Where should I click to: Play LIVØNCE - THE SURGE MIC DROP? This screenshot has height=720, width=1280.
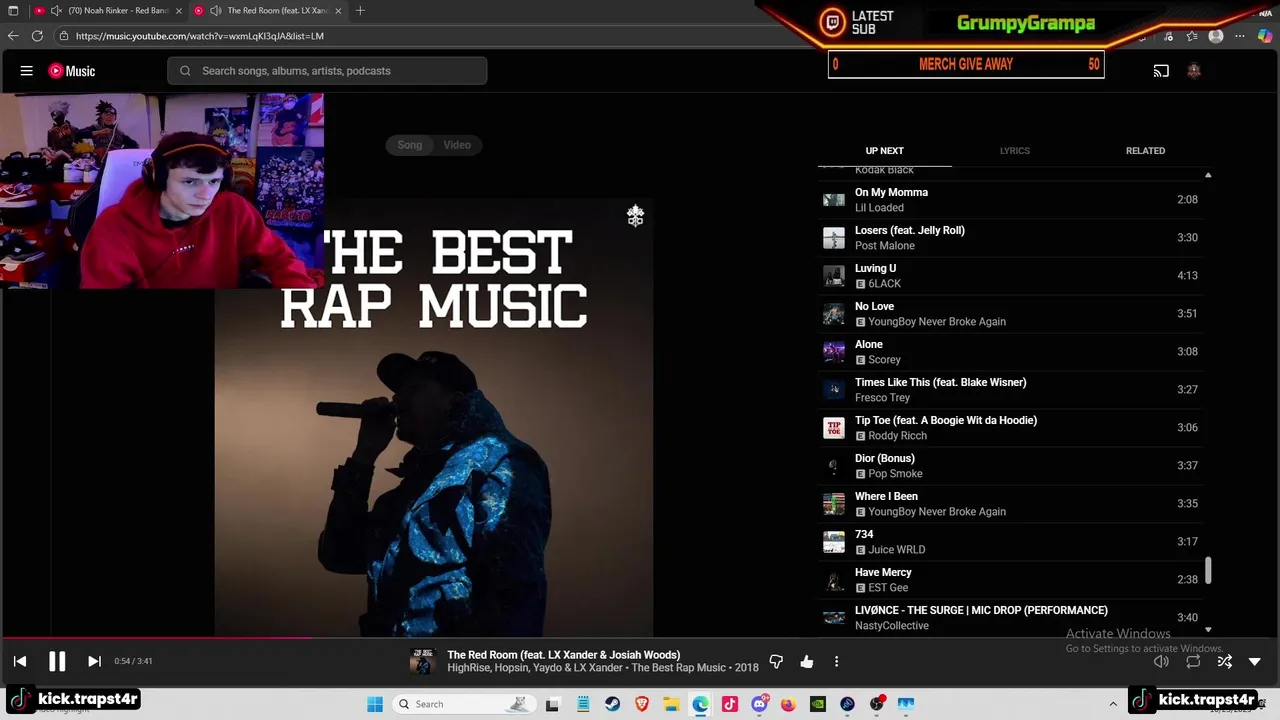tap(1010, 618)
